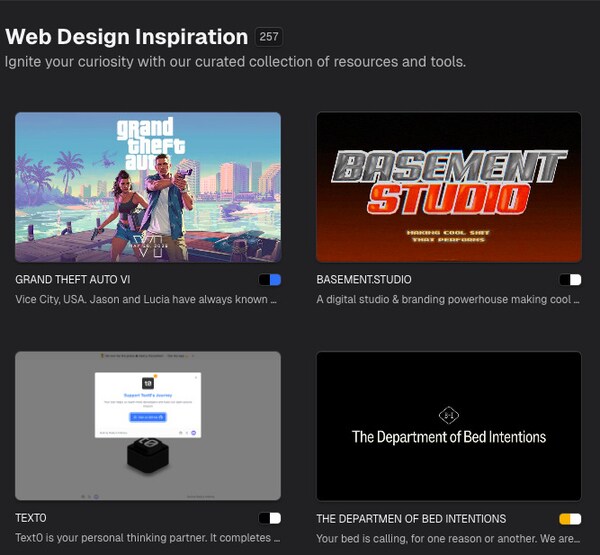Click the diamond logo icon in Bed Intentions preview
Image resolution: width=600 pixels, height=555 pixels.
448,414
